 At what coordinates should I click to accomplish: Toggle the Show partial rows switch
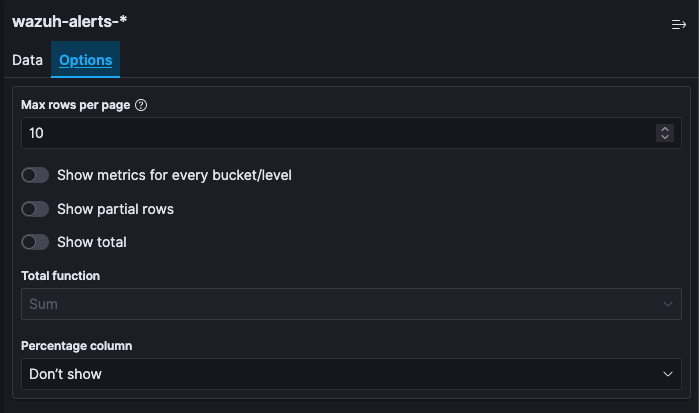click(x=35, y=209)
